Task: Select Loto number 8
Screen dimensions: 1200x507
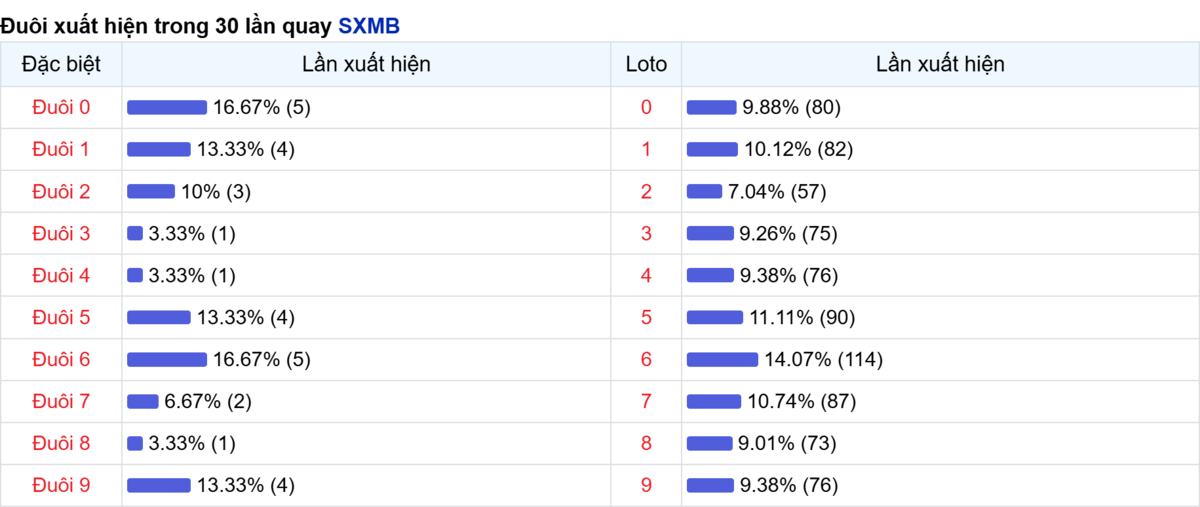Action: [646, 443]
